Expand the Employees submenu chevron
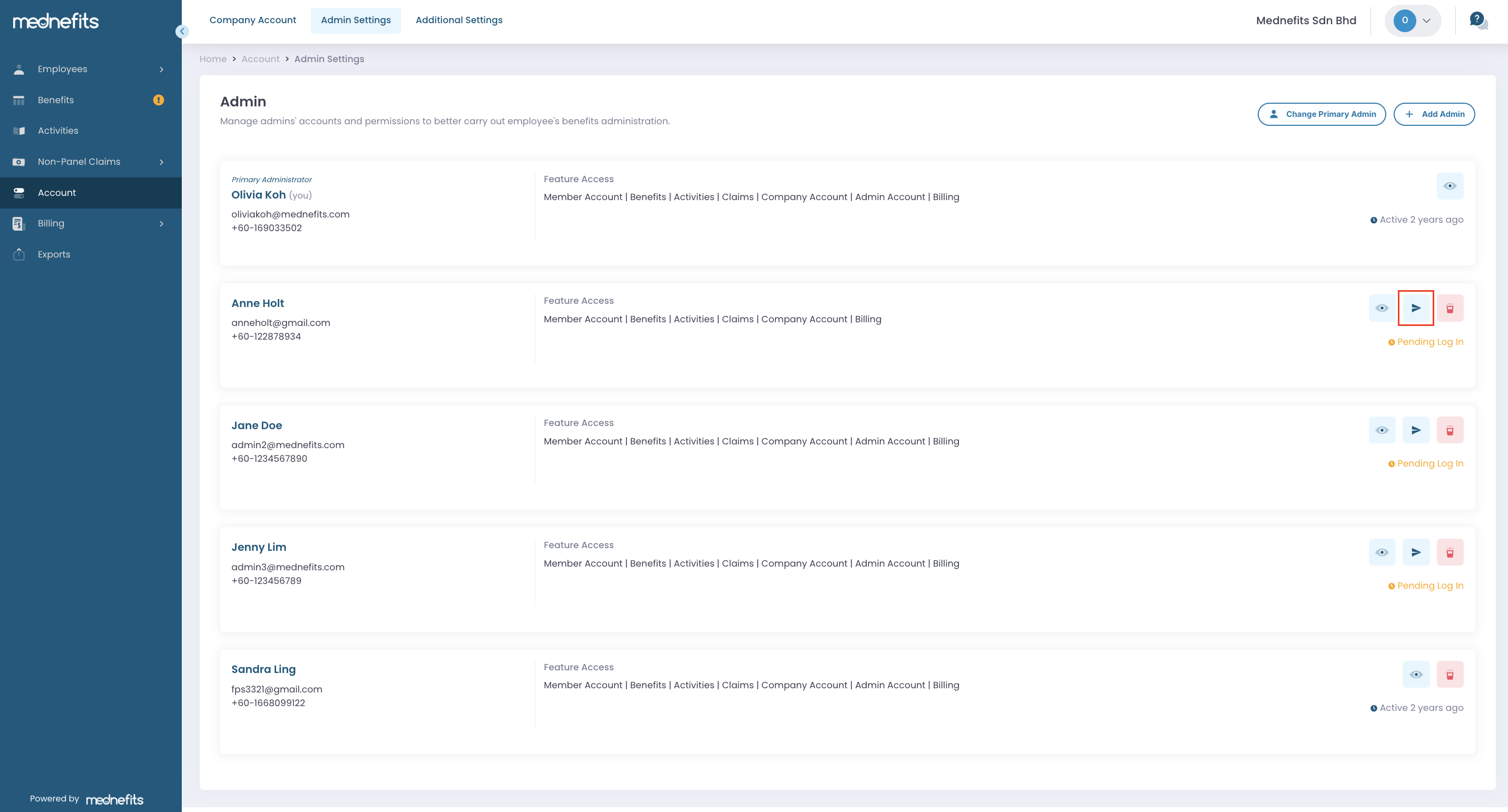 [162, 70]
